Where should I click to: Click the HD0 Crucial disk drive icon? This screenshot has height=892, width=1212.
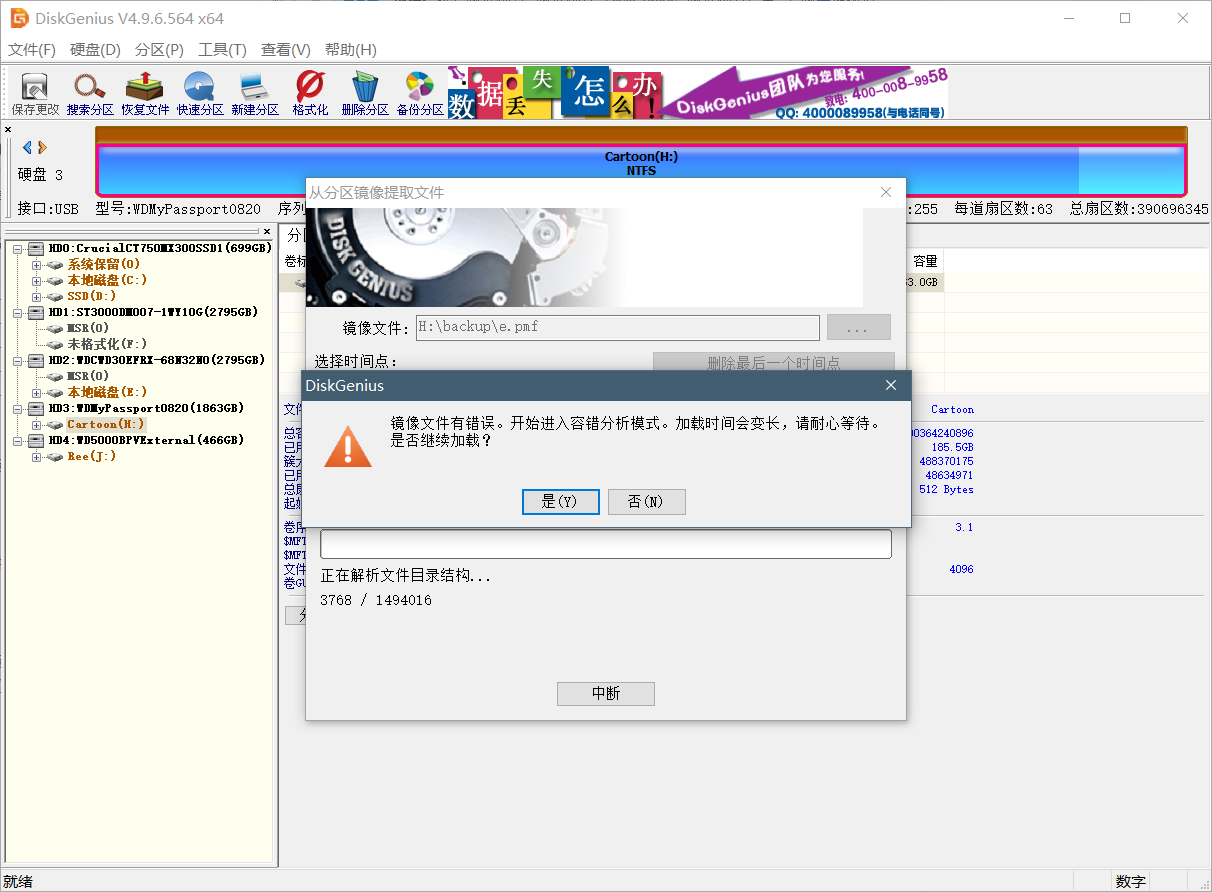36,248
